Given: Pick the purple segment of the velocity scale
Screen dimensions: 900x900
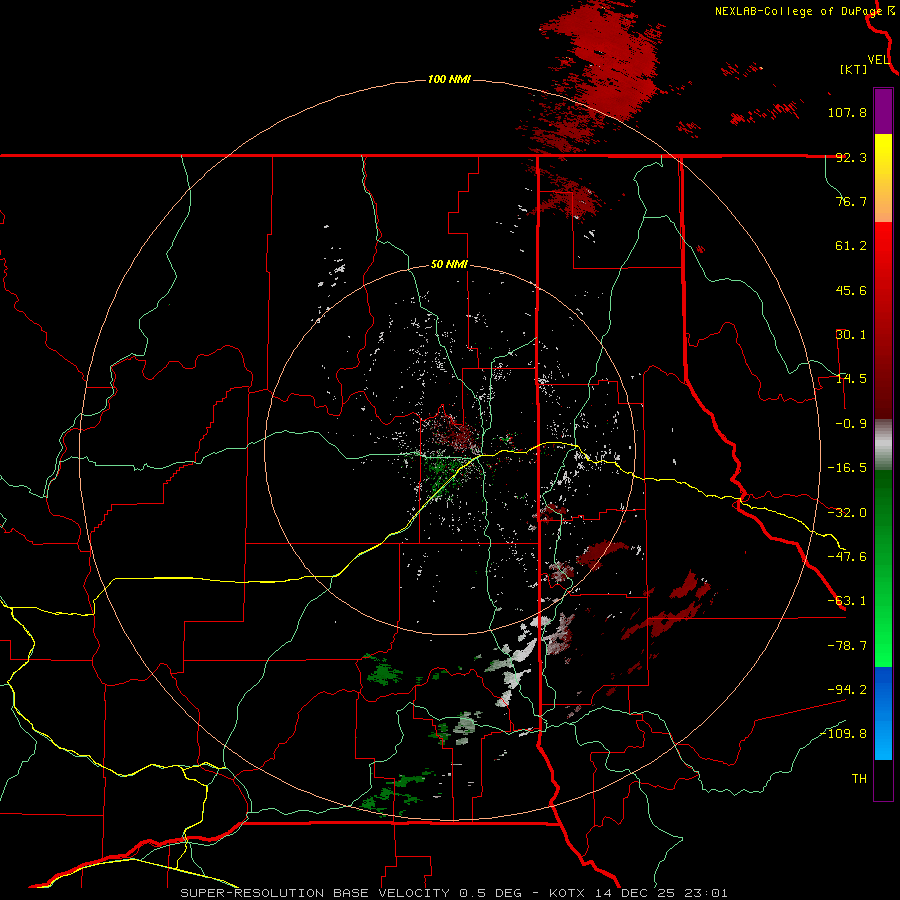Looking at the screenshot, I should tap(883, 111).
